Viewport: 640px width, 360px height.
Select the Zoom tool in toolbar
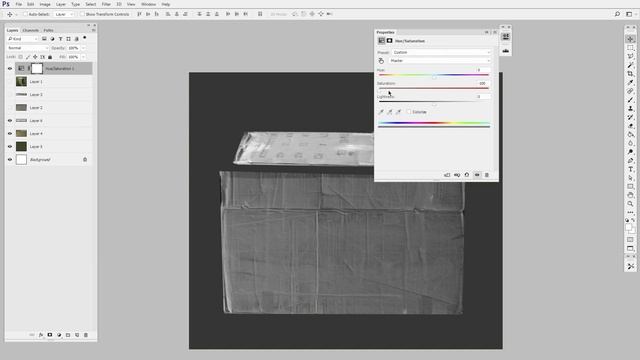tap(631, 204)
